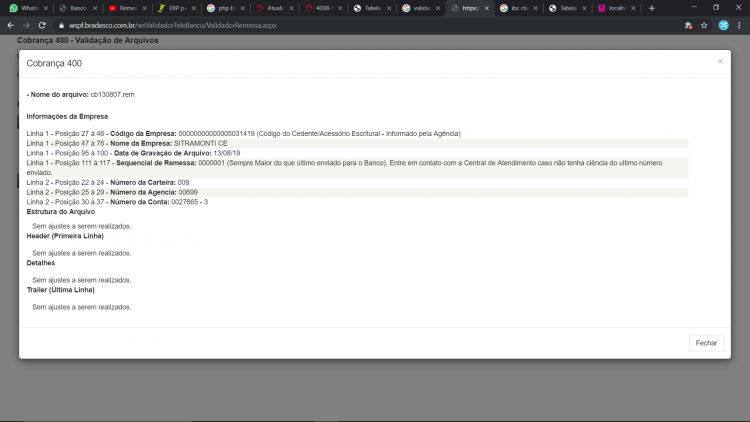Switch to the ibc cle tab
Screen dimensions: 750x422
[x=515, y=8]
